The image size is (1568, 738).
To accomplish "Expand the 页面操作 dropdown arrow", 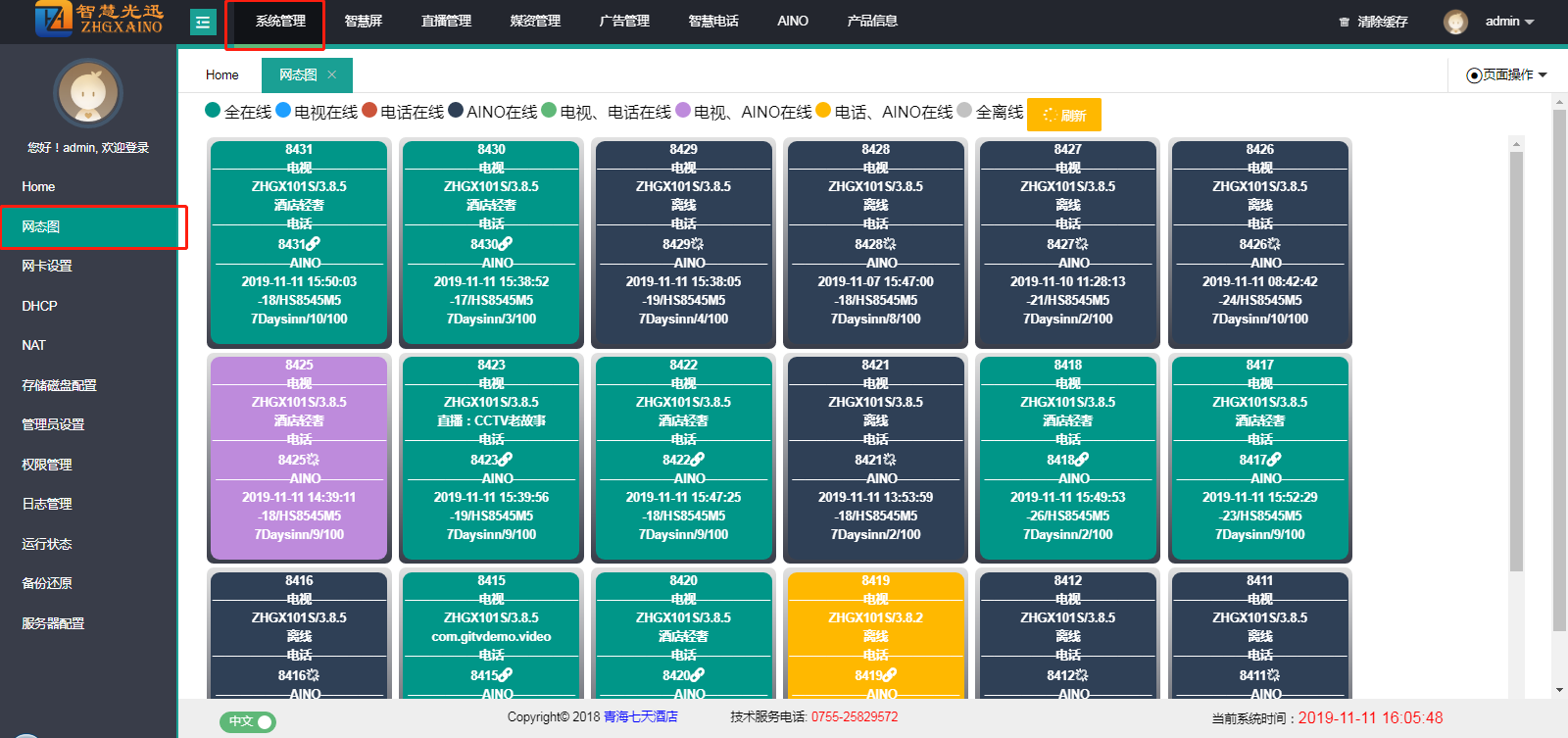I will [1543, 75].
